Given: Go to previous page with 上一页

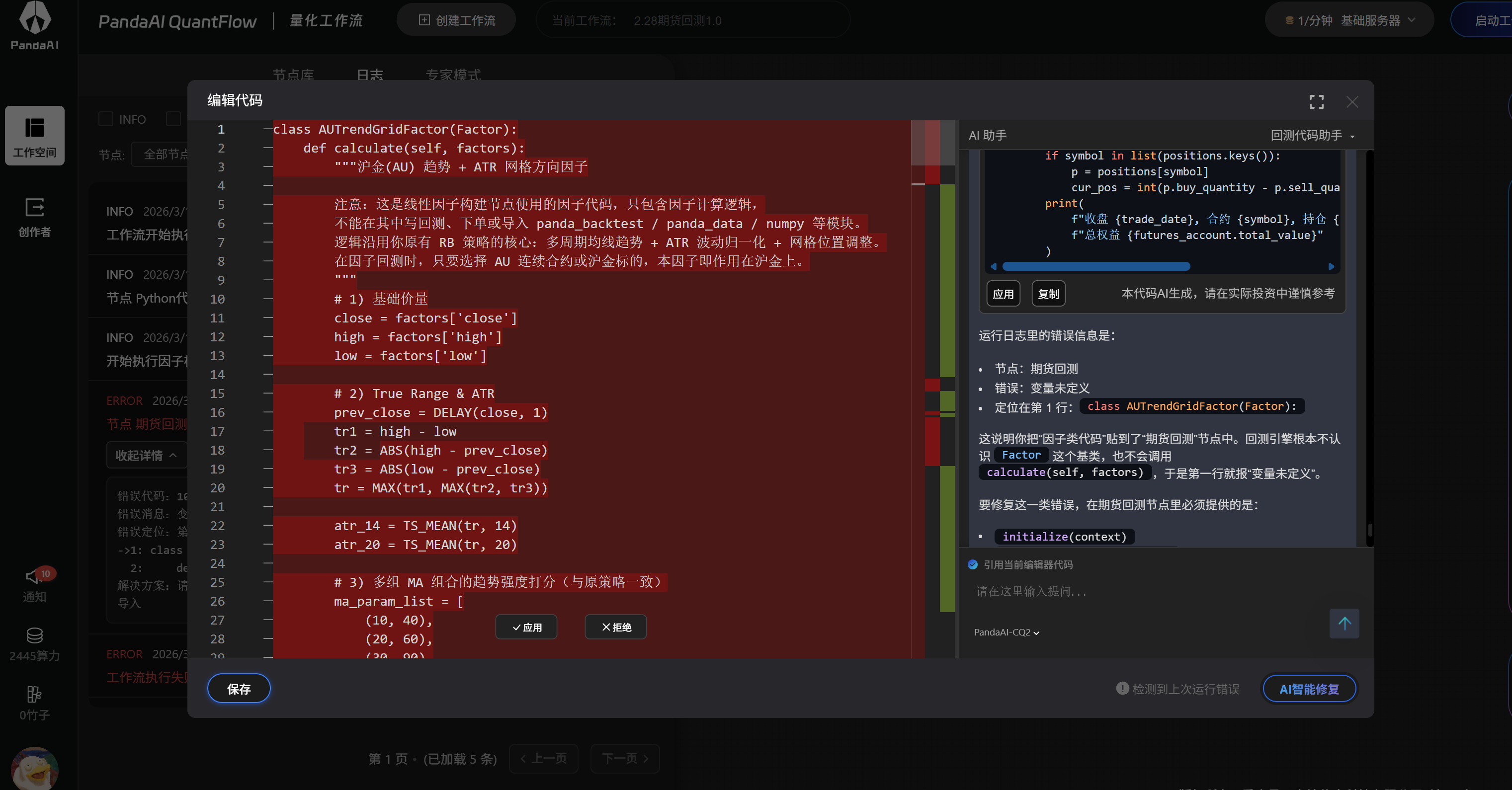Looking at the screenshot, I should click(x=544, y=758).
